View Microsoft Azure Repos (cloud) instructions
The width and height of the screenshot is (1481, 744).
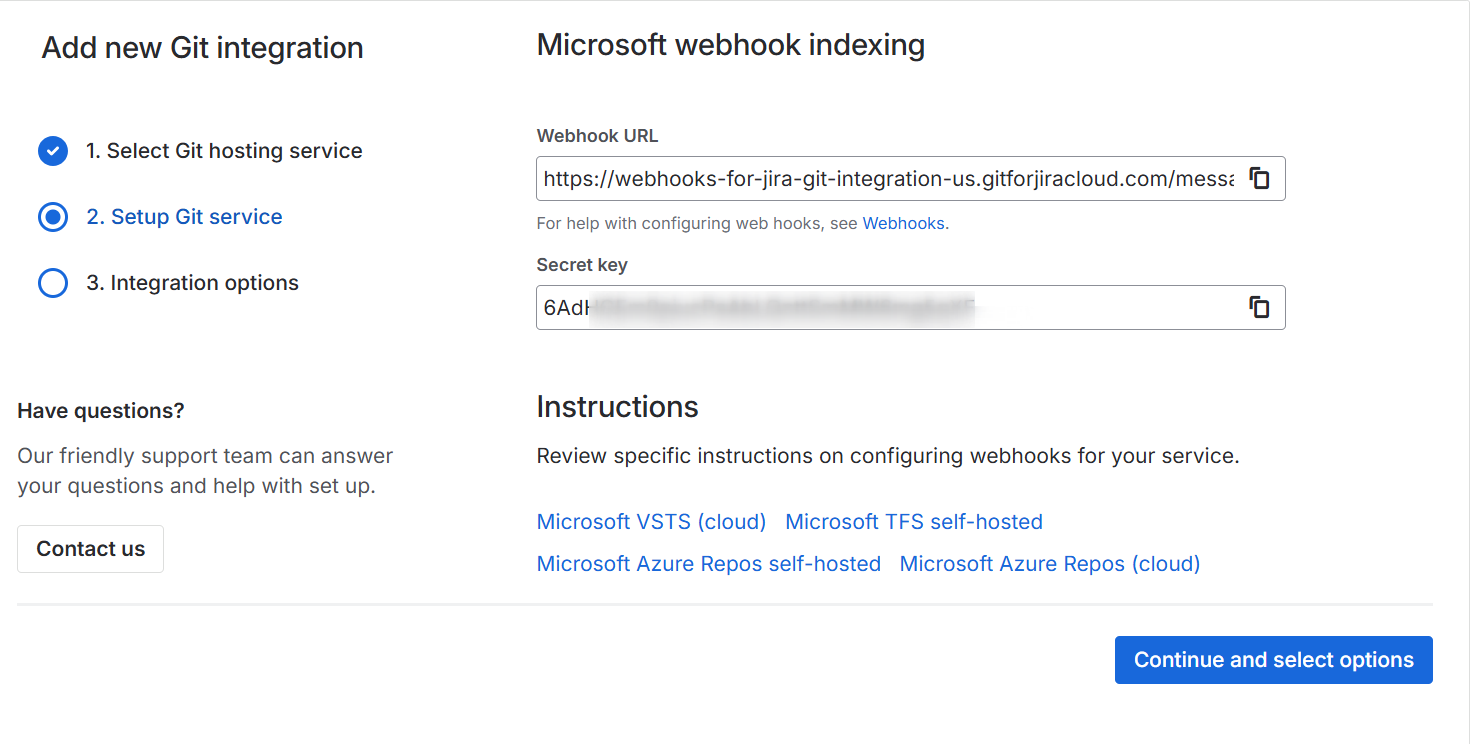[1049, 564]
